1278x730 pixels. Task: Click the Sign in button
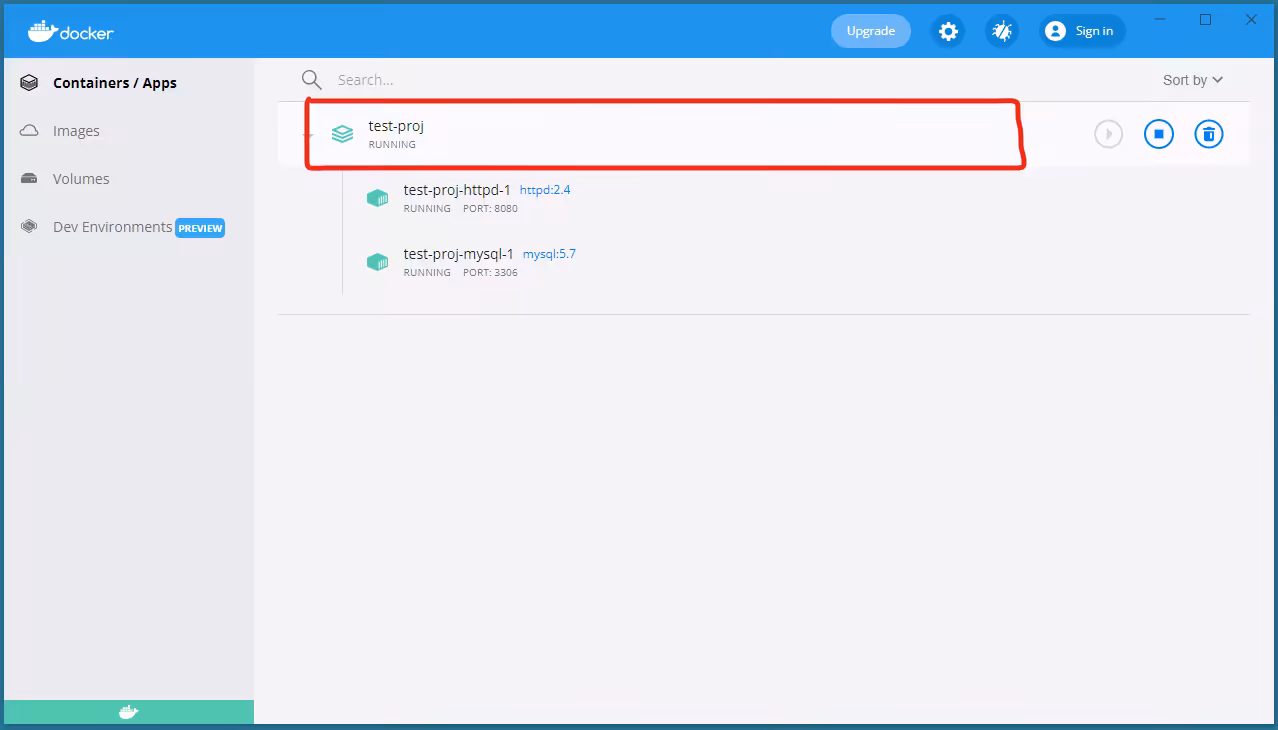point(1082,31)
